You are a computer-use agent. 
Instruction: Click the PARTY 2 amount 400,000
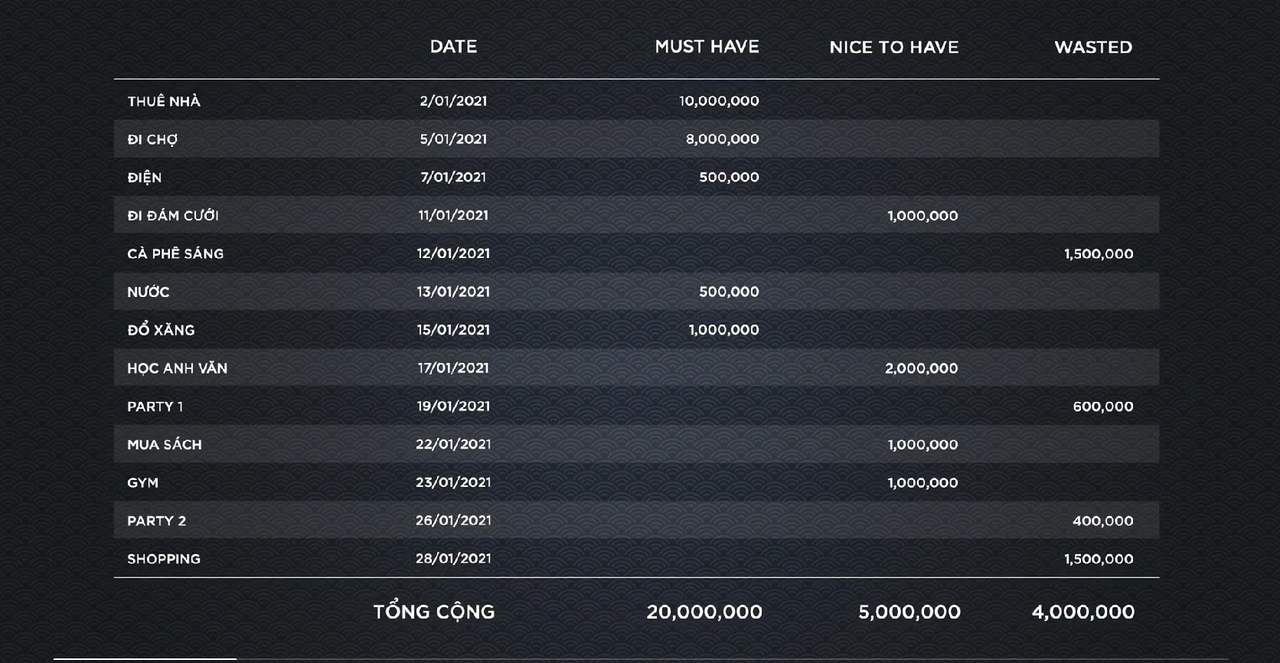[x=1102, y=521]
